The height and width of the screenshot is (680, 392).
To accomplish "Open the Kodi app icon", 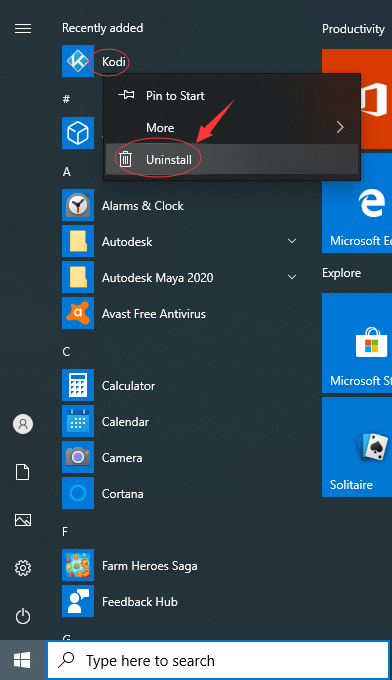I will click(x=78, y=61).
